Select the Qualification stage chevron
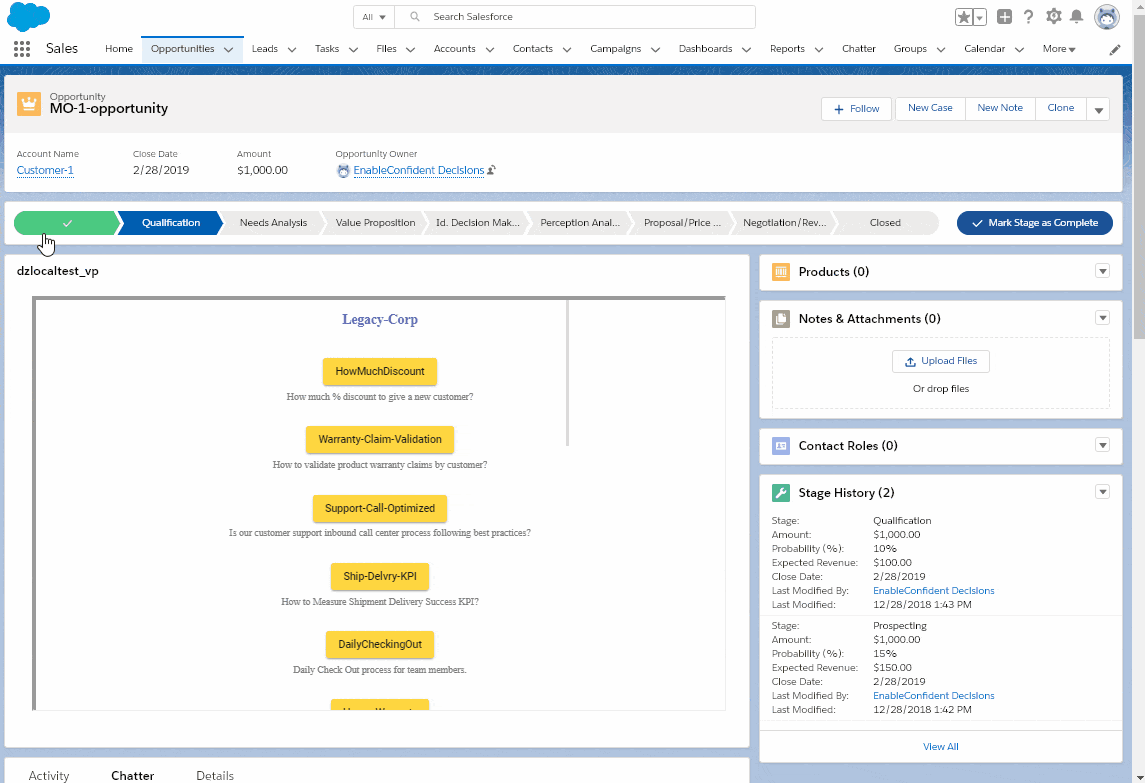1145x783 pixels. tap(168, 222)
